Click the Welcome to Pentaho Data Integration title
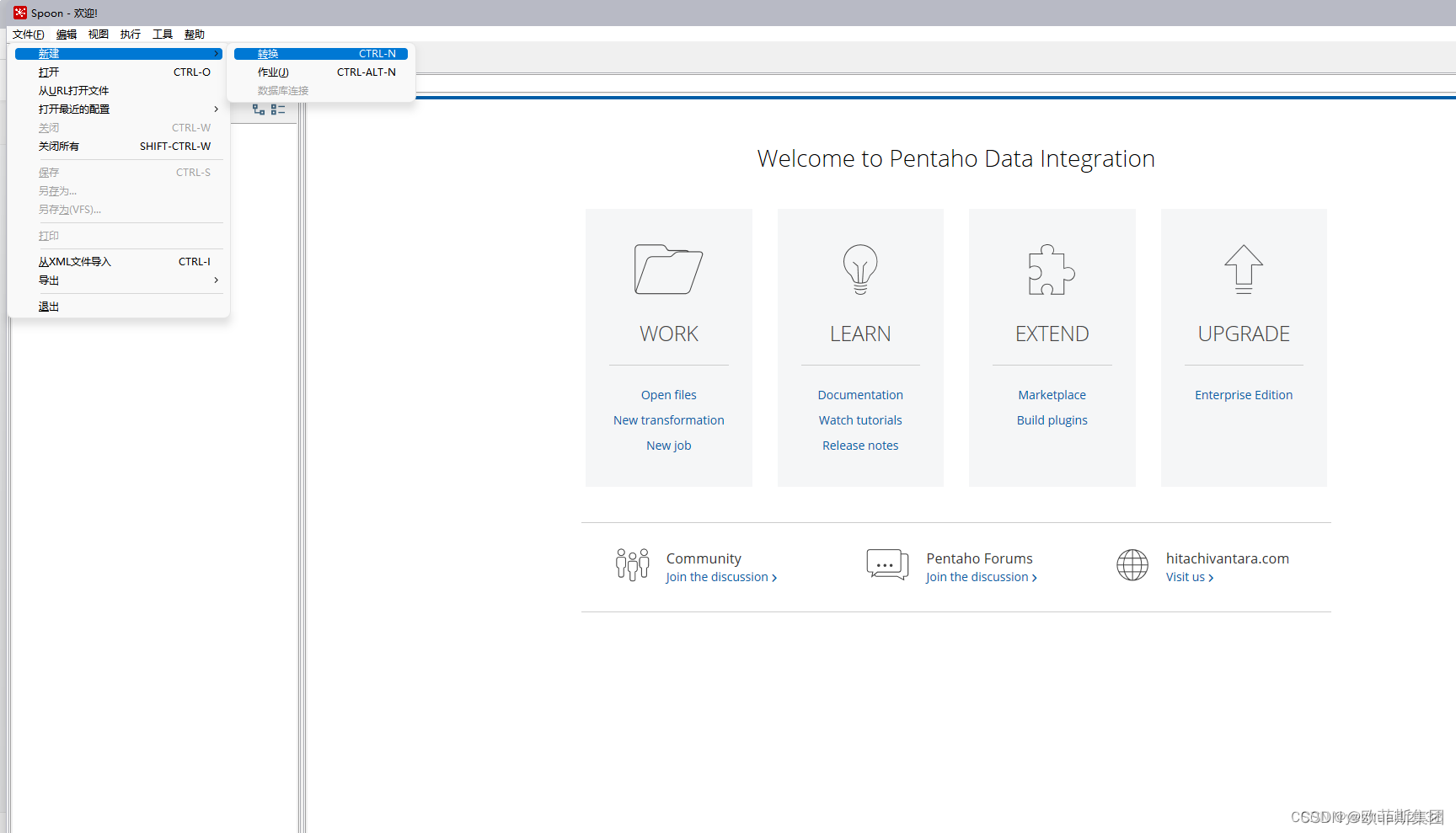Viewport: 1456px width, 833px height. click(x=955, y=158)
